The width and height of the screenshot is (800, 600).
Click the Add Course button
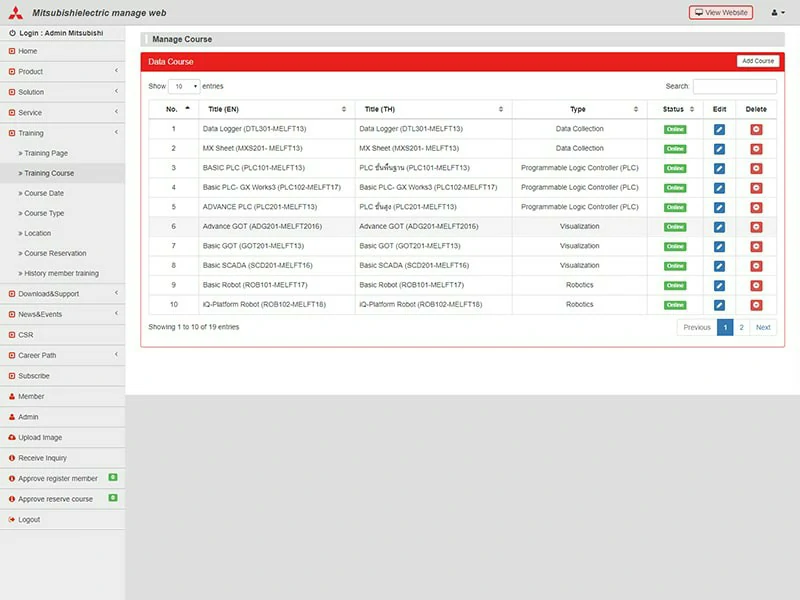click(758, 61)
